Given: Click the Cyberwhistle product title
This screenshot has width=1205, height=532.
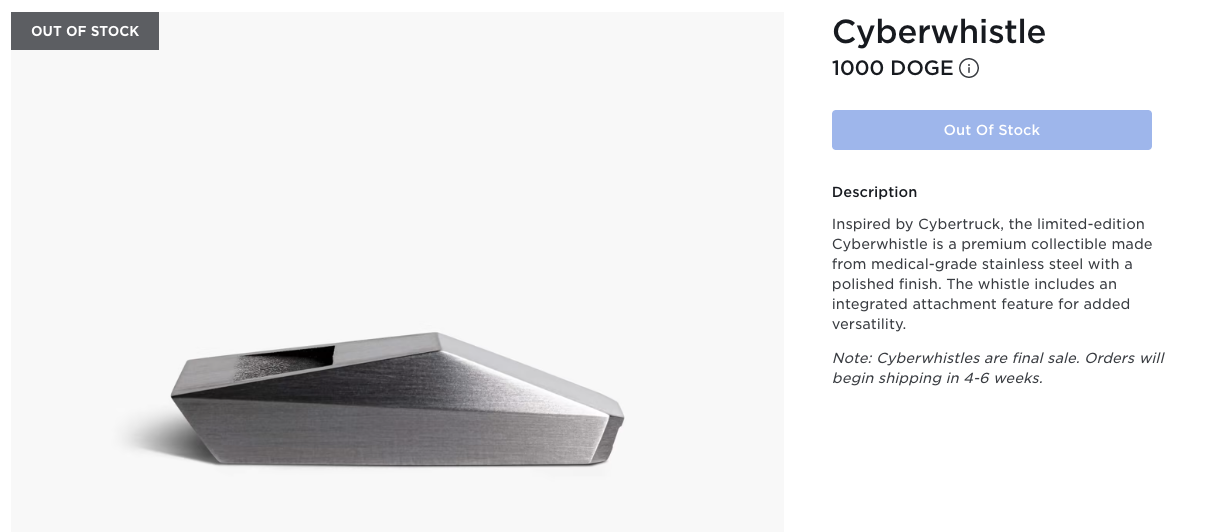Looking at the screenshot, I should [x=938, y=32].
